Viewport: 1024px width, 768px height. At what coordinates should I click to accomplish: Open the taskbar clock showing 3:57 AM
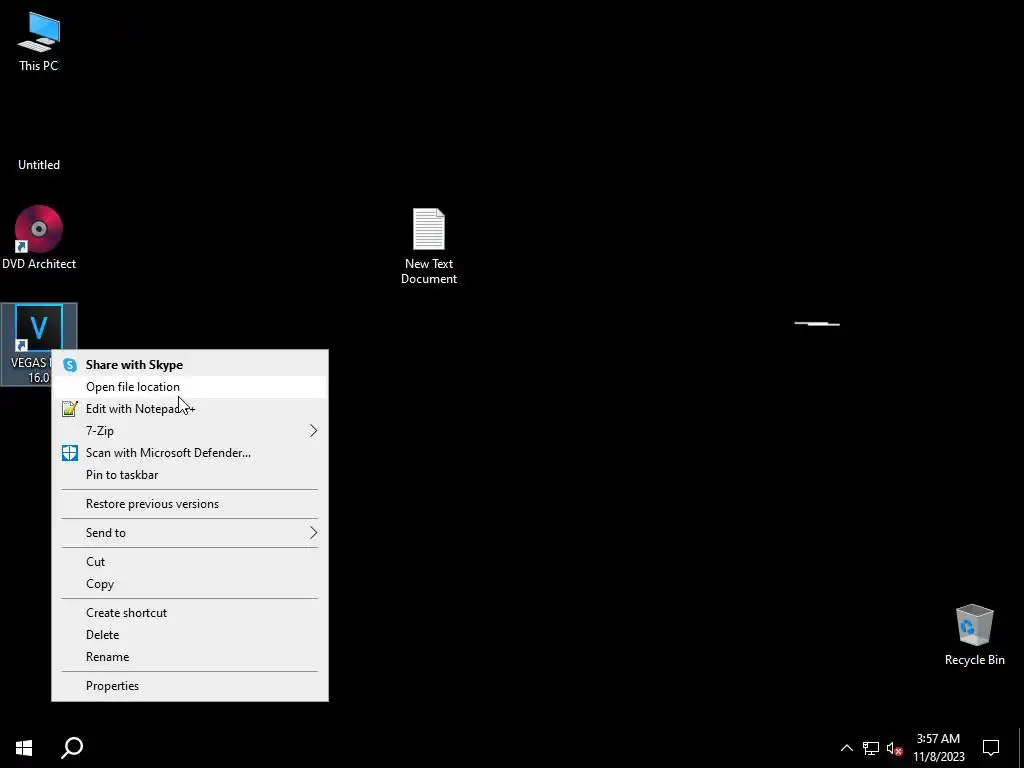coord(938,747)
